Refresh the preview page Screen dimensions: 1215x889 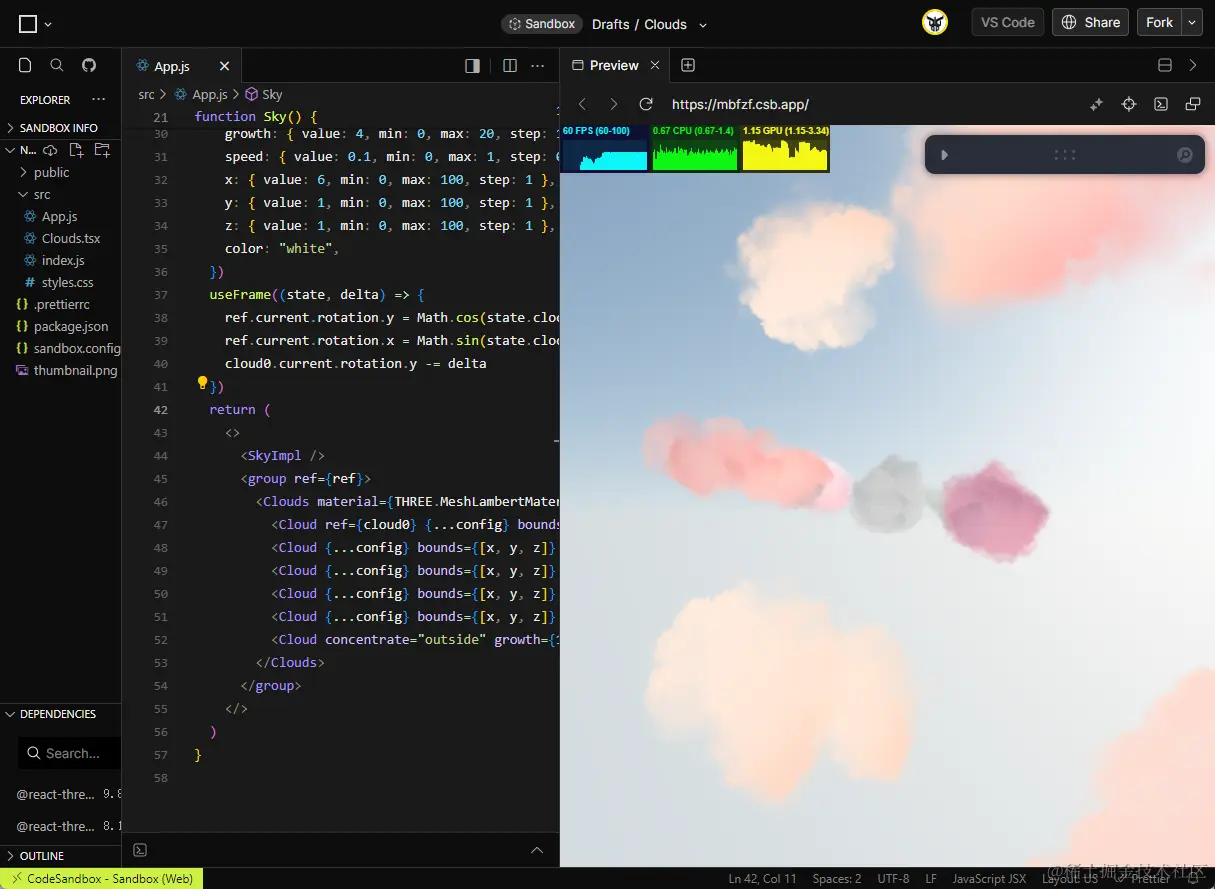pyautogui.click(x=646, y=104)
